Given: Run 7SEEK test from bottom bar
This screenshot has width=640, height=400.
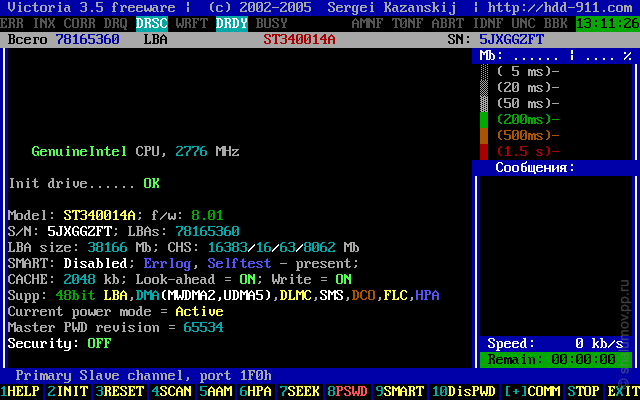Looking at the screenshot, I should (300, 391).
